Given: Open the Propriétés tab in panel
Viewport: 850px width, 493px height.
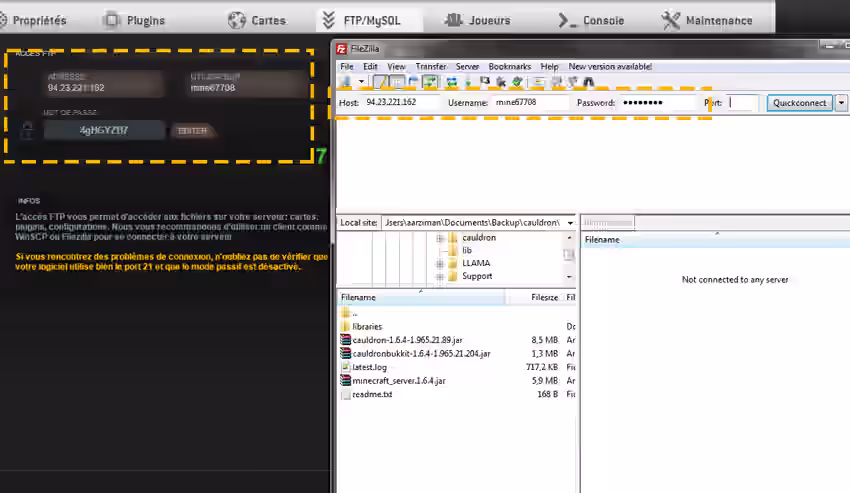Looking at the screenshot, I should pyautogui.click(x=33, y=21).
